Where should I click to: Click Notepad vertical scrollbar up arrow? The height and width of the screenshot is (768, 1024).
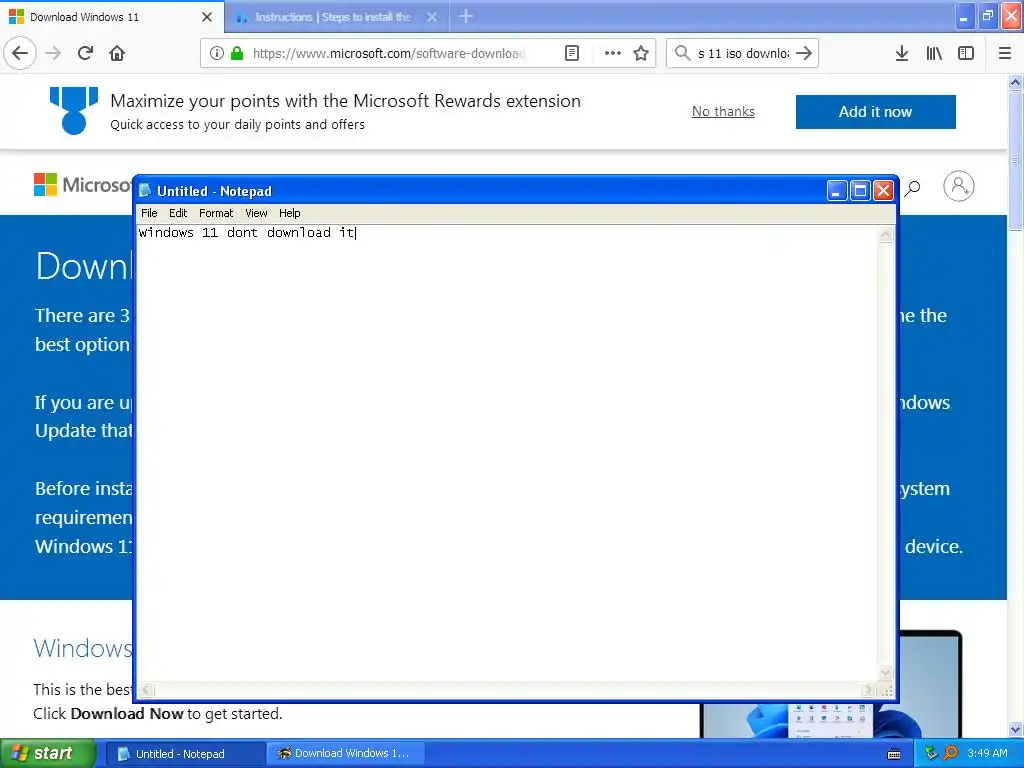[x=886, y=235]
